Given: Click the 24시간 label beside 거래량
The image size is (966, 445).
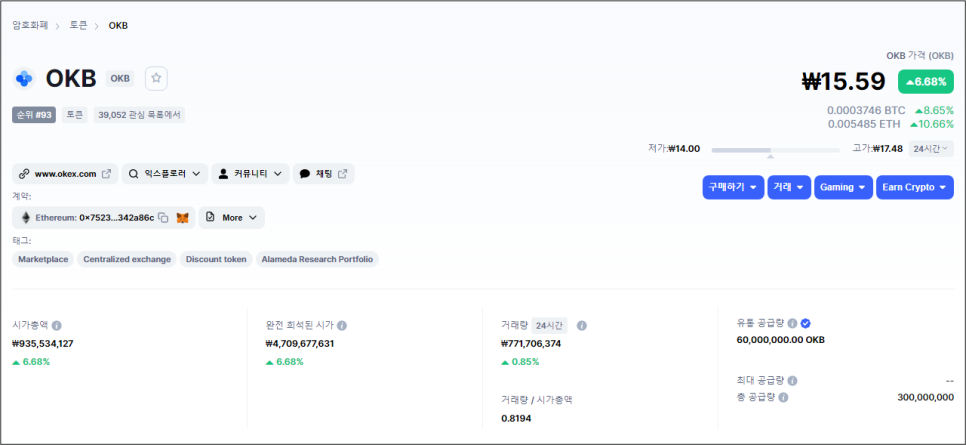Looking at the screenshot, I should pos(550,325).
